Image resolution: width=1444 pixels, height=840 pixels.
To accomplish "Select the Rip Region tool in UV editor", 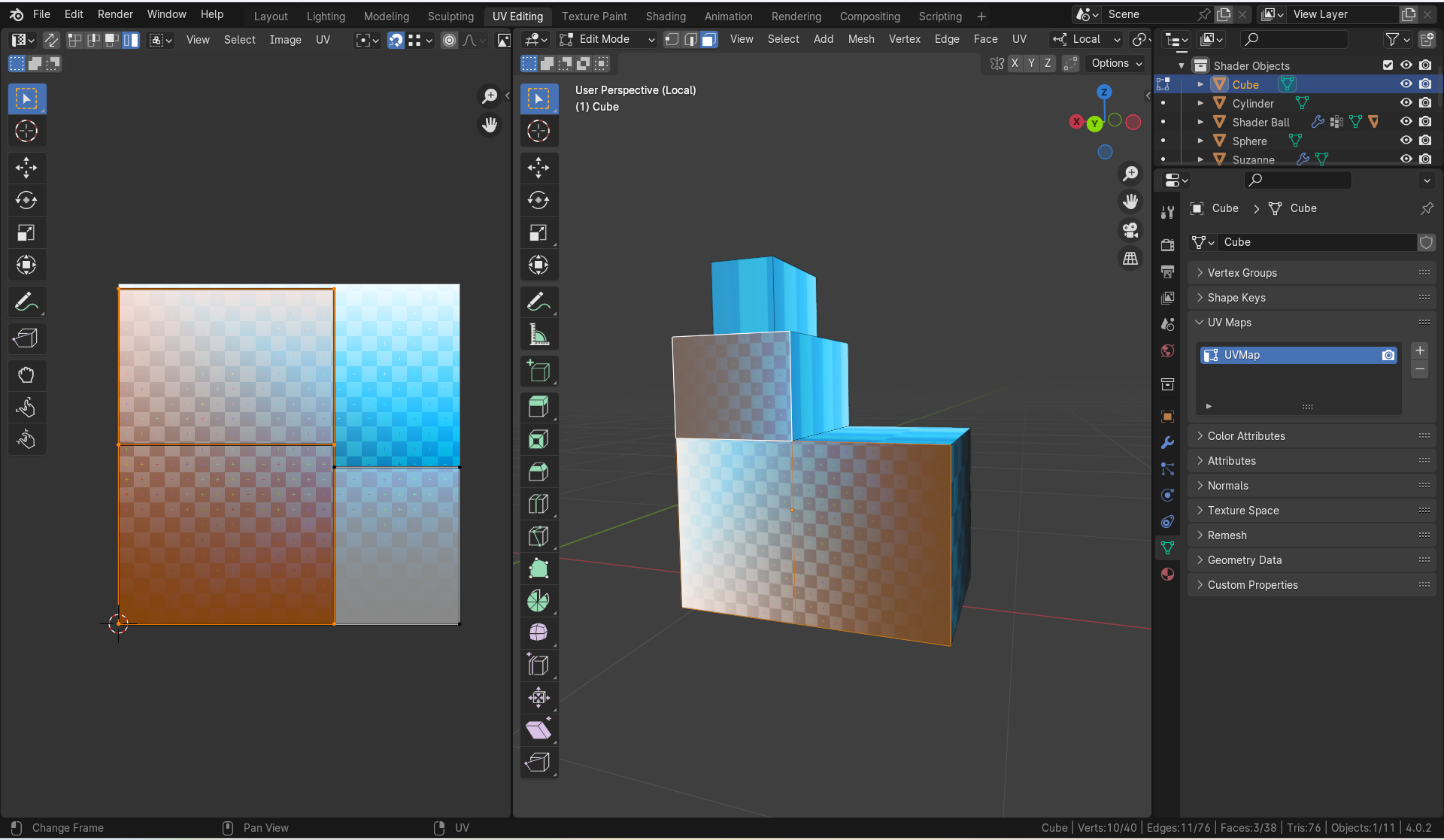I will point(26,338).
